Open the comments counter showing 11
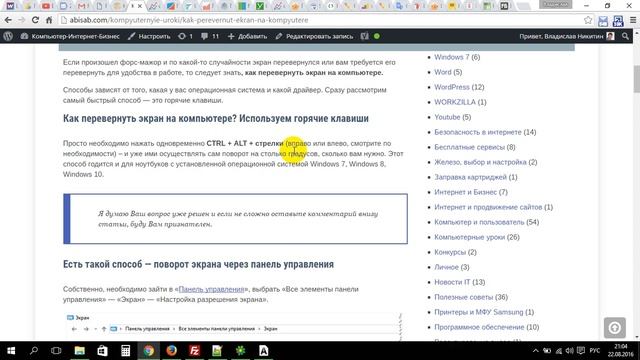 (x=210, y=36)
